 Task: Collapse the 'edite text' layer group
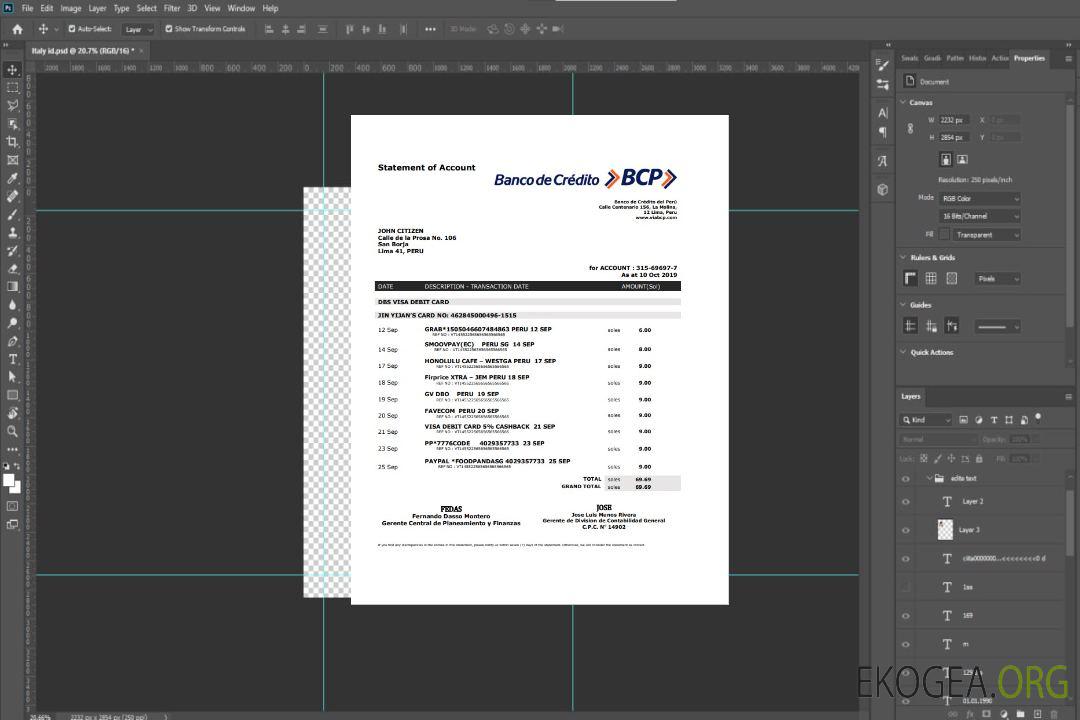929,478
